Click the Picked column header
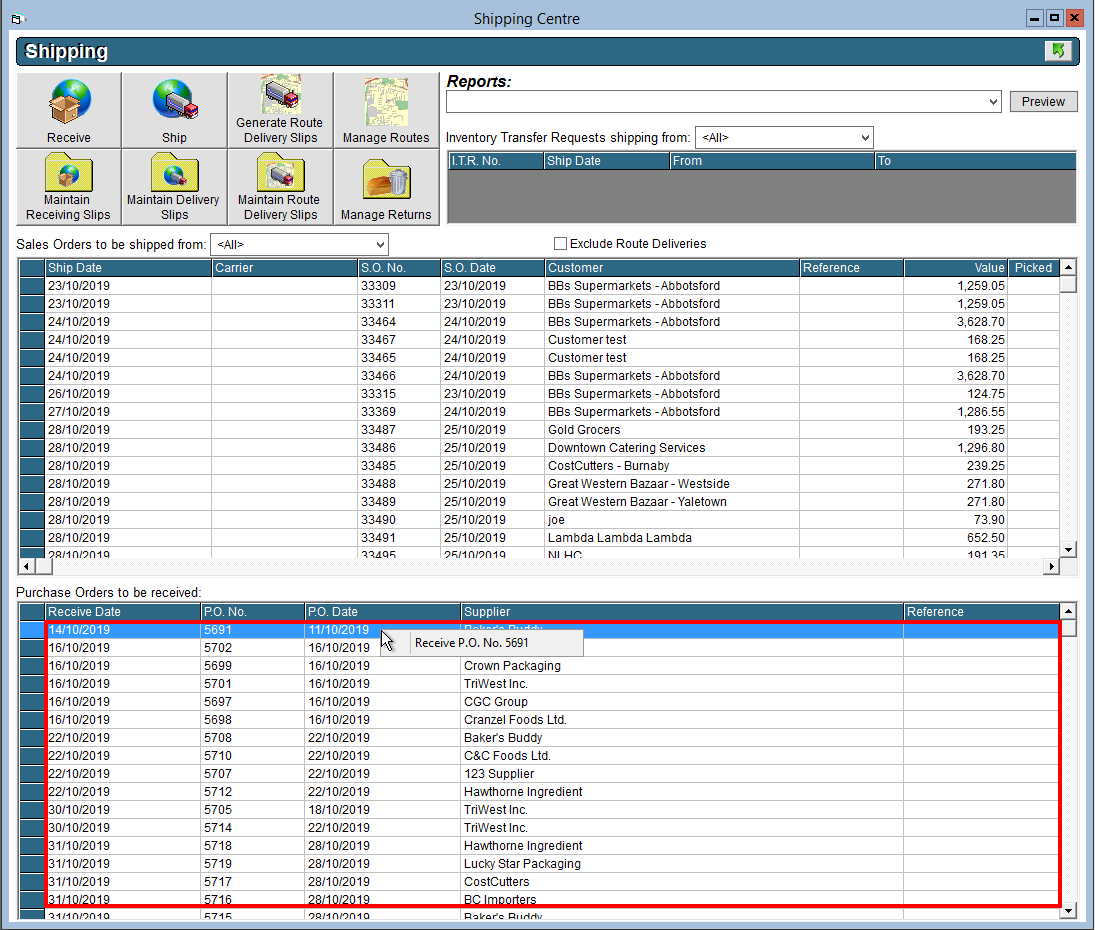 (x=1034, y=267)
